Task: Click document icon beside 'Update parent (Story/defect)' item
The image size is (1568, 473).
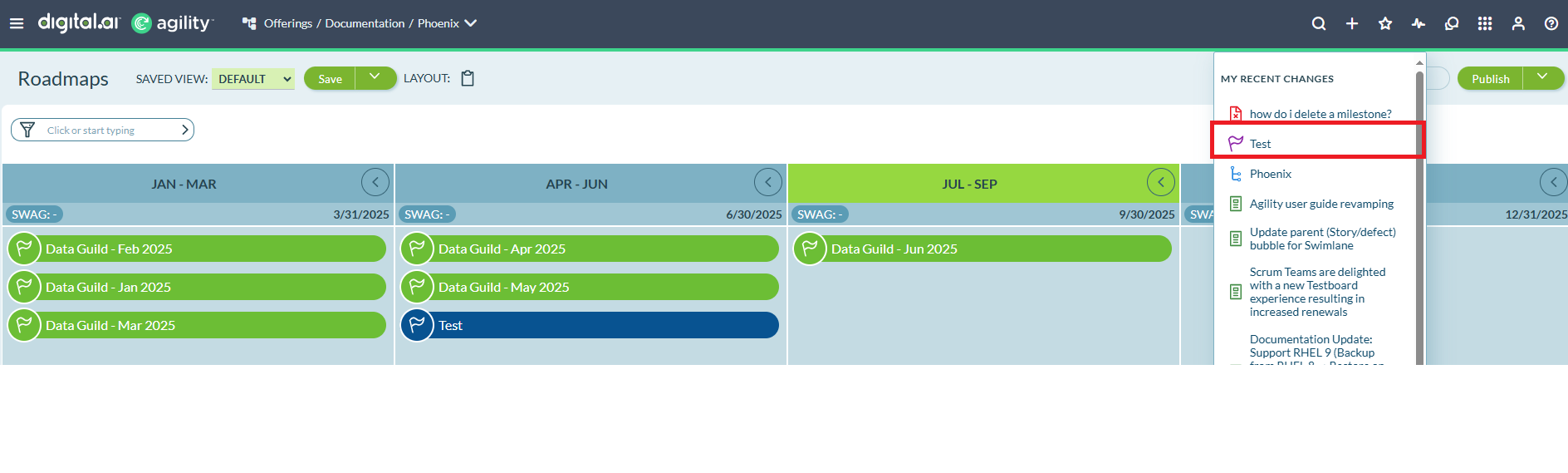Action: coord(1236,239)
